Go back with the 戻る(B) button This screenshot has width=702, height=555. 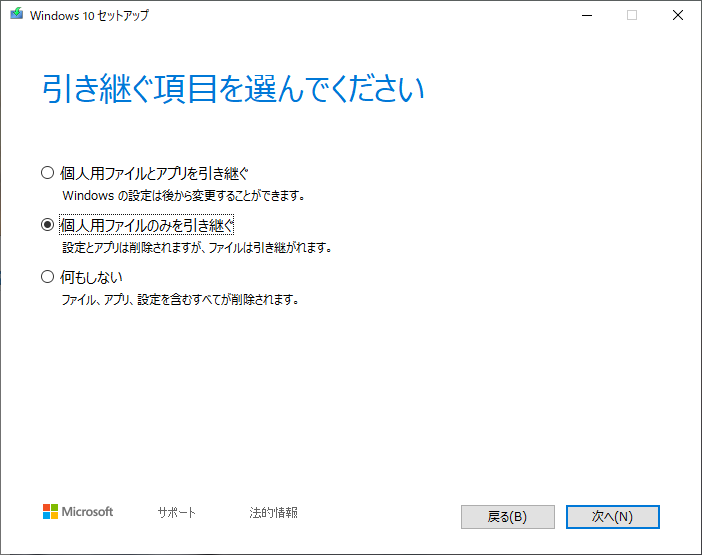507,516
